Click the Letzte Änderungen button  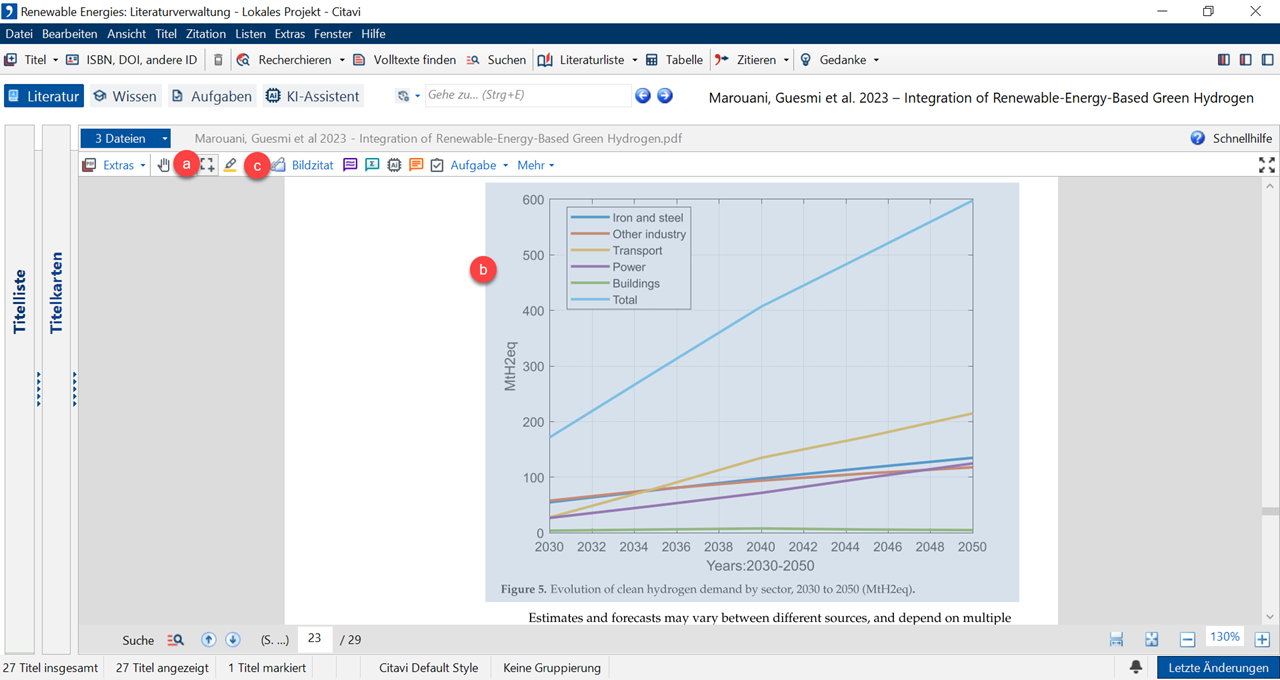point(1218,668)
